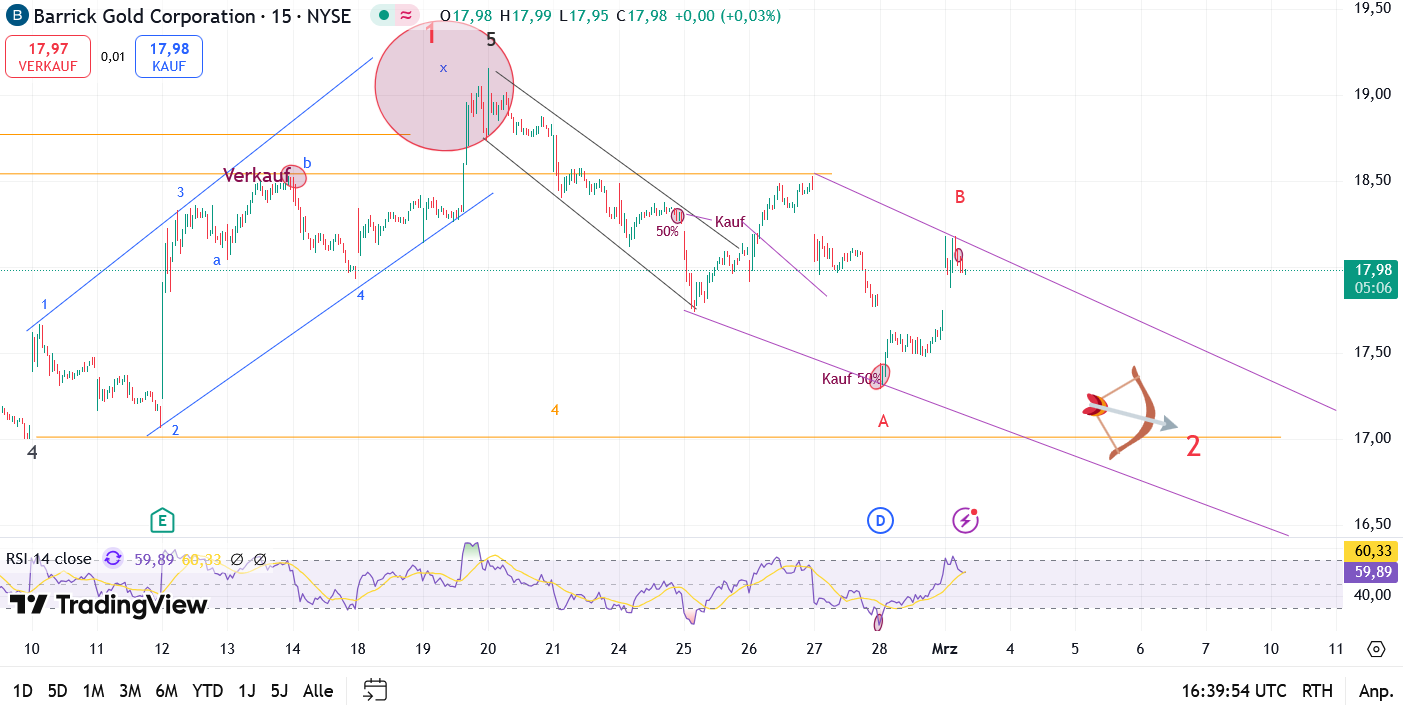The width and height of the screenshot is (1403, 712).
Task: Open the earnings E marker
Action: click(162, 520)
